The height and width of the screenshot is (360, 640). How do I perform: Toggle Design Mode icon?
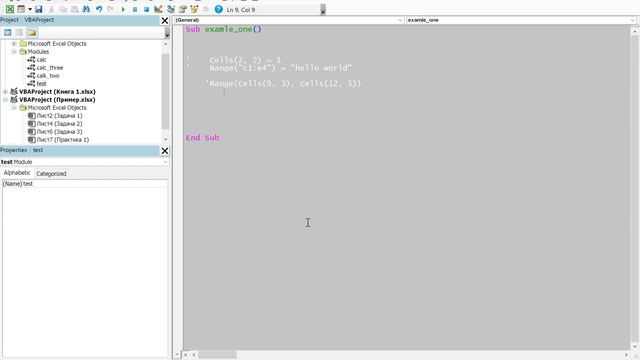[158, 9]
